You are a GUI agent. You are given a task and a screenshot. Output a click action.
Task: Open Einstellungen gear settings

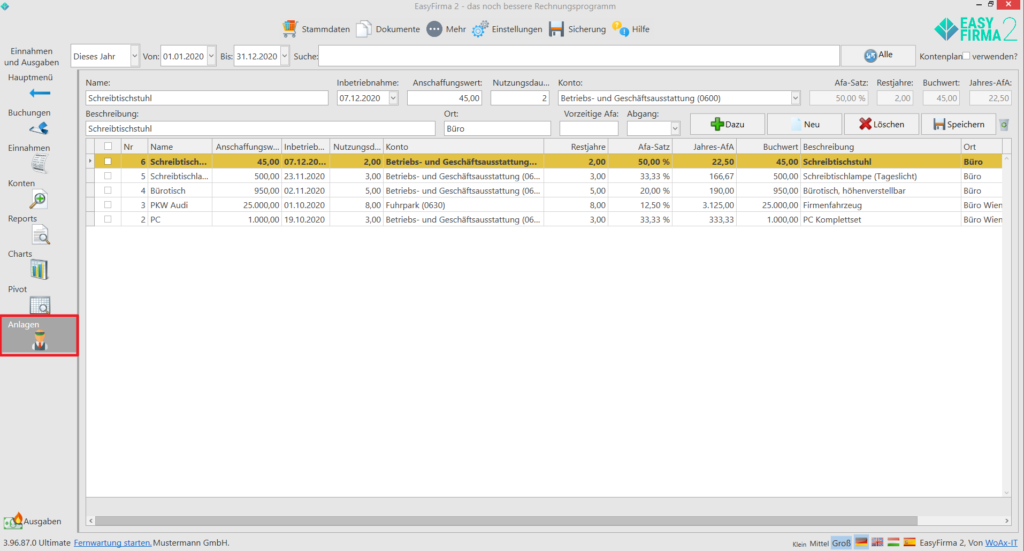pyautogui.click(x=507, y=29)
